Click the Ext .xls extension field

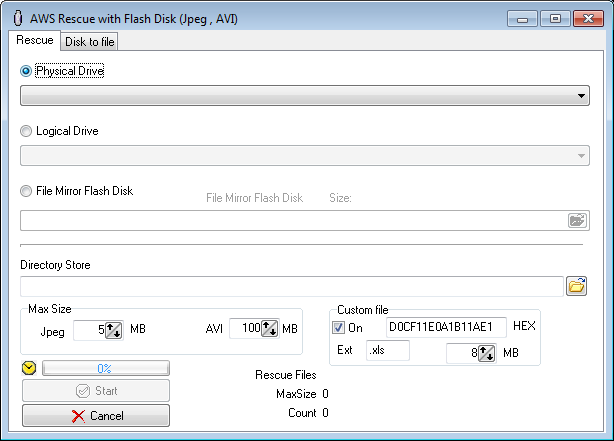pyautogui.click(x=389, y=352)
